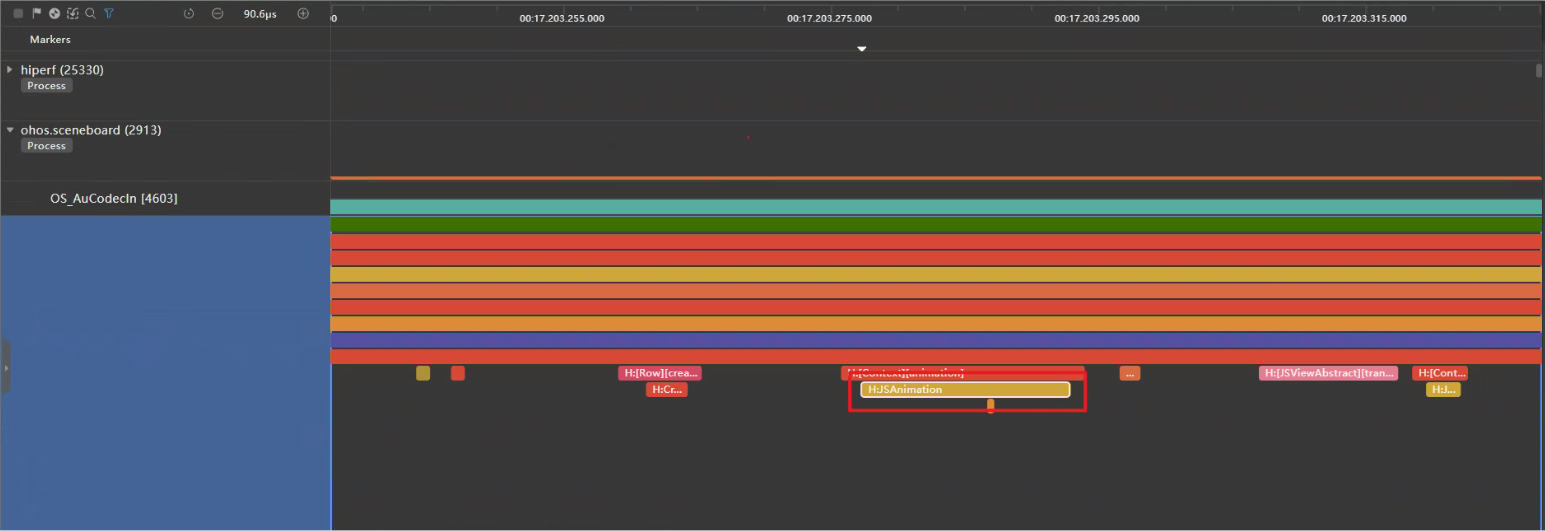
Task: Select the H:JSAnimation trace slice
Action: (x=964, y=390)
